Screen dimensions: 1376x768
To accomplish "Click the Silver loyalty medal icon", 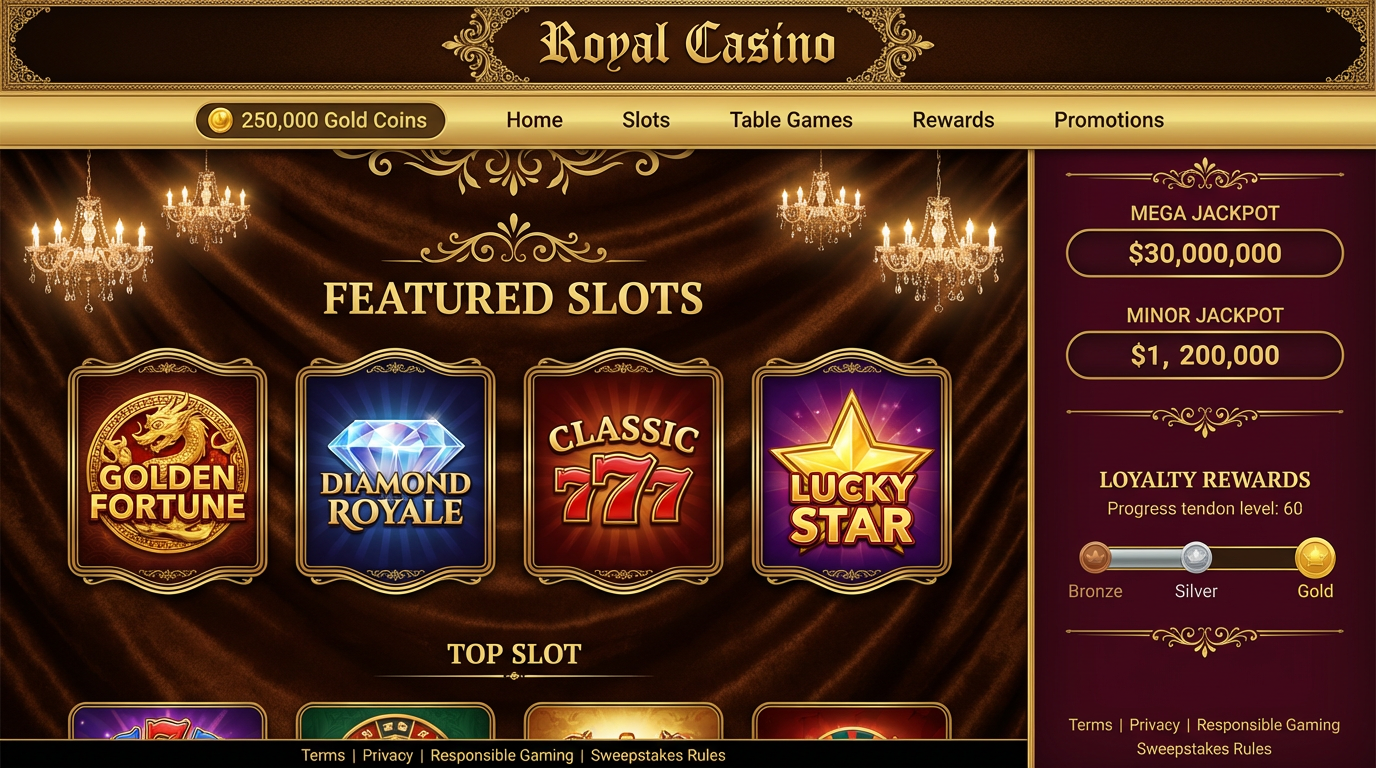I will tap(1196, 557).
